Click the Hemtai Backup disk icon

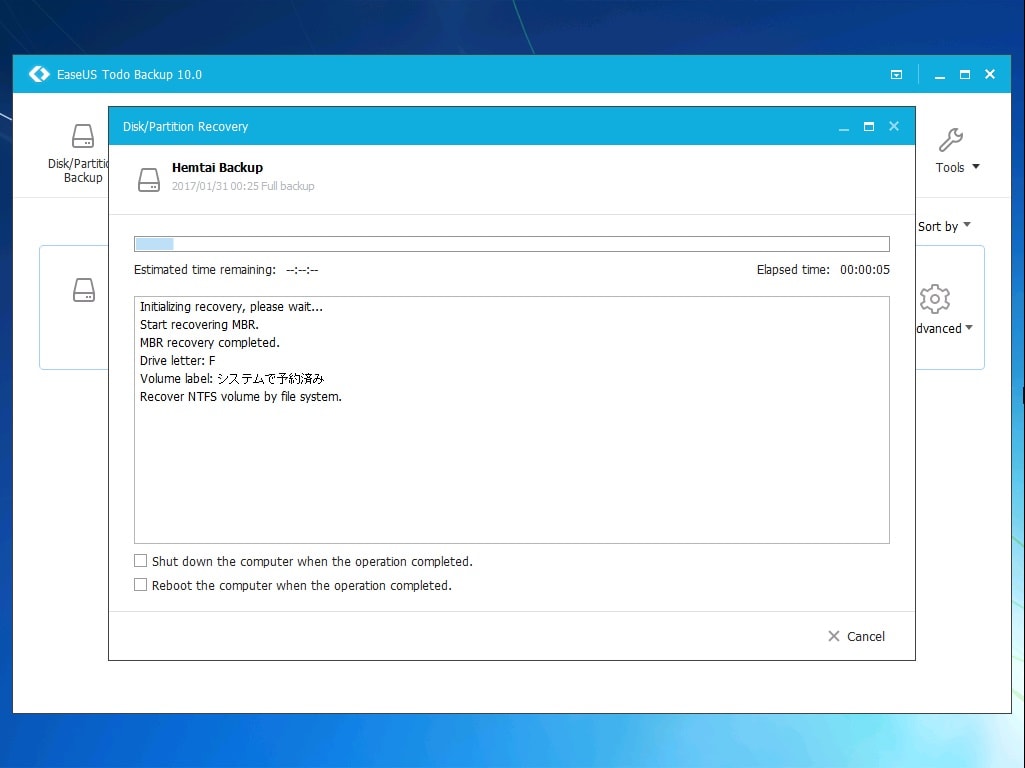(x=149, y=179)
